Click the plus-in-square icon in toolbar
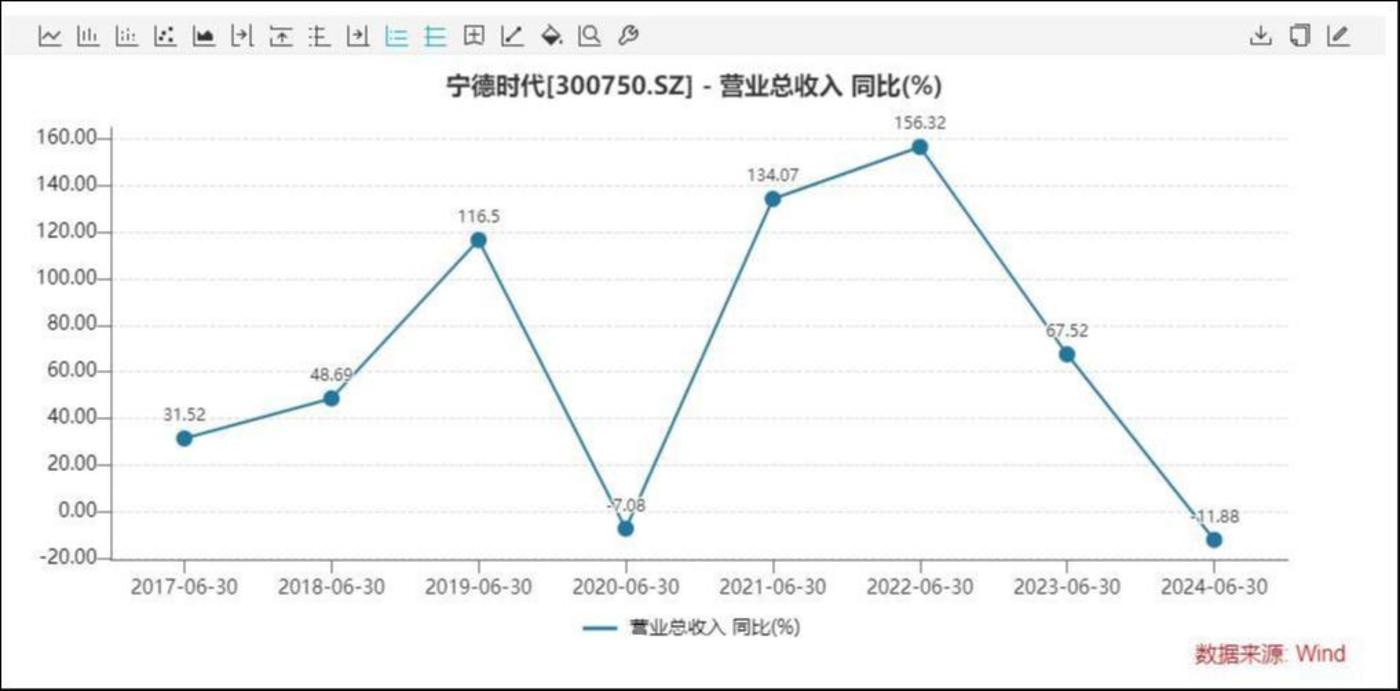Screen dimensions: 1400x691 [474, 36]
